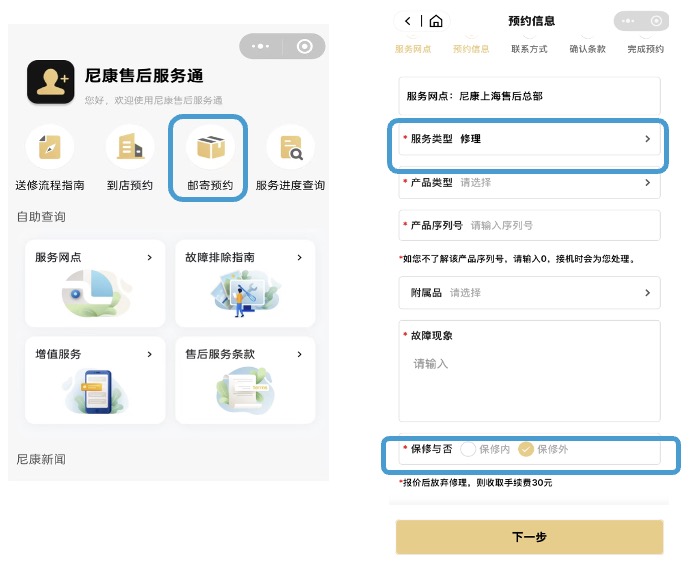Image resolution: width=694 pixels, height=566 pixels.
Task: Open the mini-program three-dot menu on left screen
Action: pos(261,46)
